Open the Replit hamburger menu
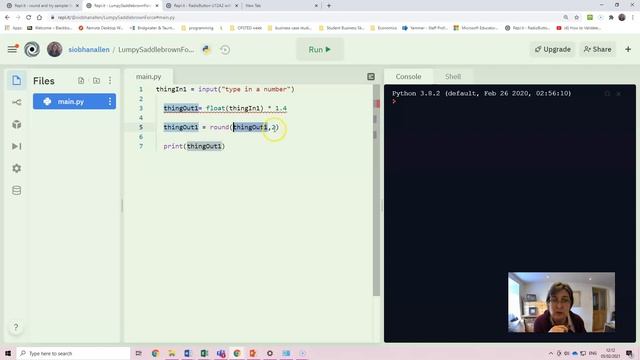 tap(13, 49)
